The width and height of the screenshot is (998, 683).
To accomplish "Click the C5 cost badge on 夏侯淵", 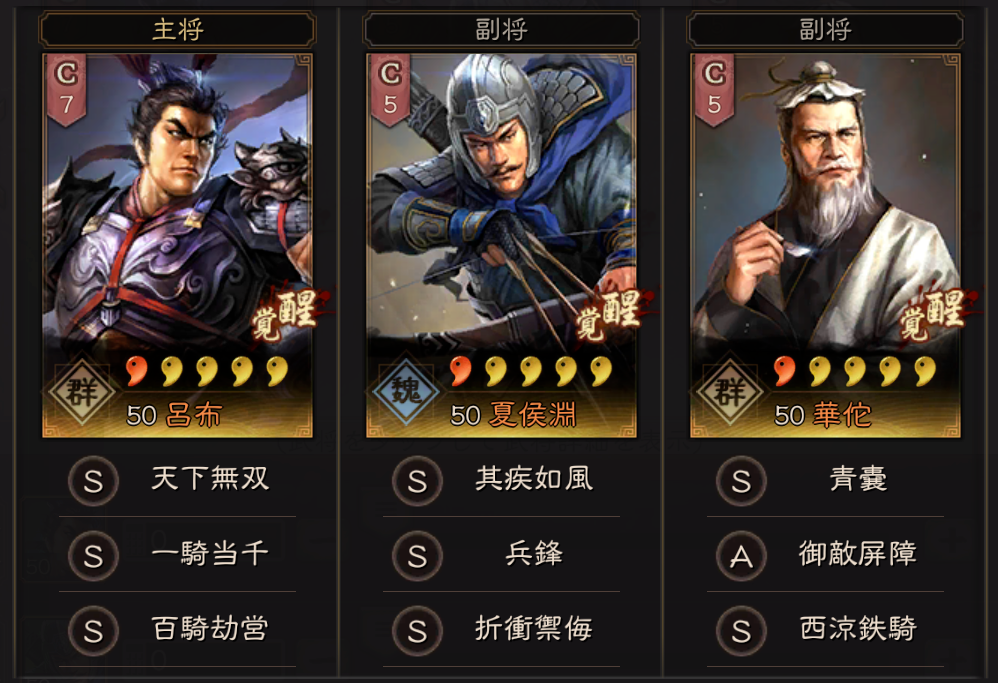I will click(x=390, y=90).
